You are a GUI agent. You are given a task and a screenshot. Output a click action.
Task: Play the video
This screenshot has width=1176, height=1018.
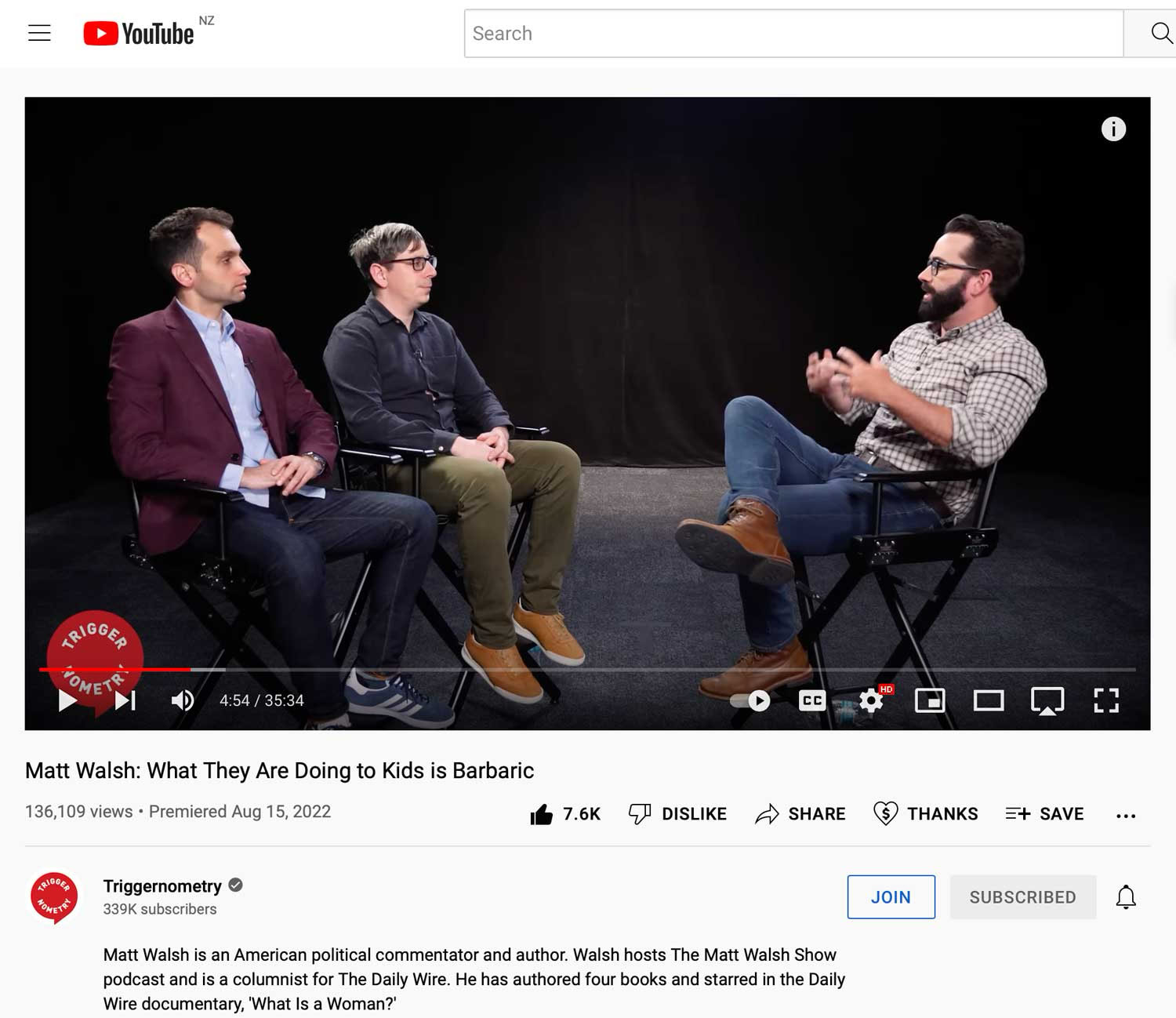(x=68, y=700)
